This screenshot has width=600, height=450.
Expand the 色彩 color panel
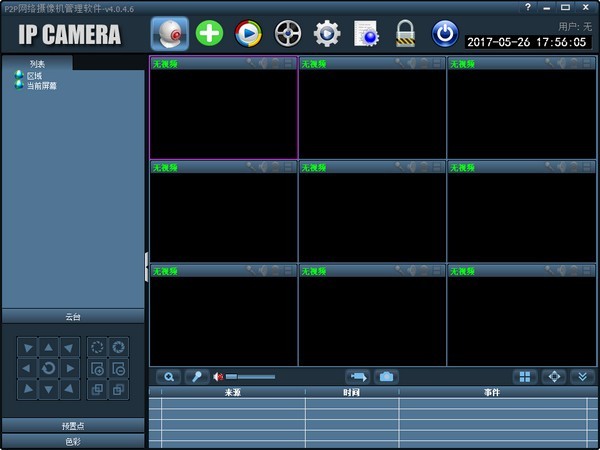coord(73,440)
